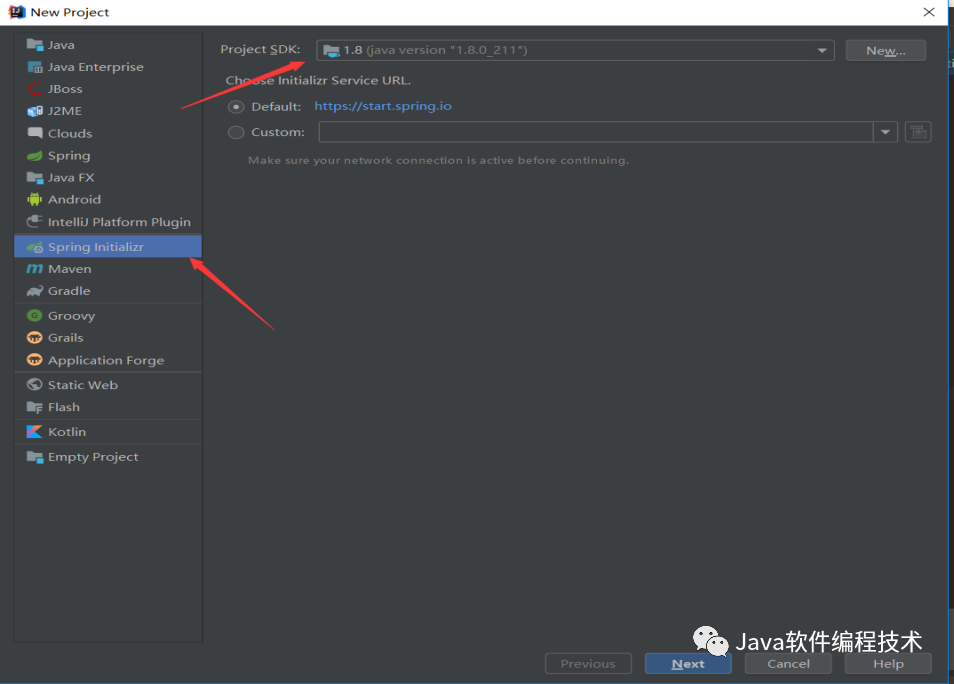Select Spring Initializr in the list
The image size is (954, 684).
point(108,246)
